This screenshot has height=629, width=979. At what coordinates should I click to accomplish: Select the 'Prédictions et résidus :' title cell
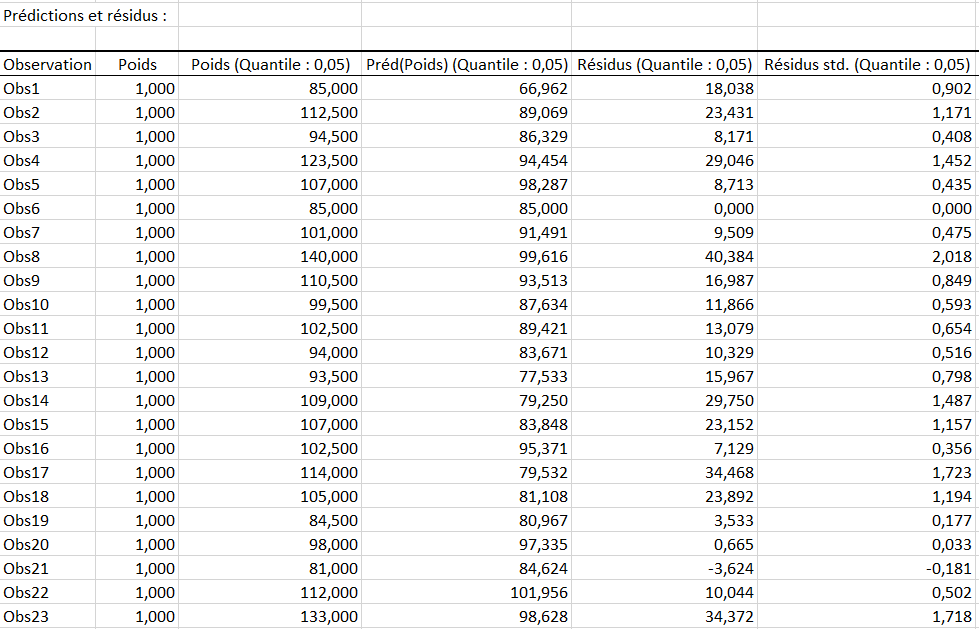pos(86,15)
